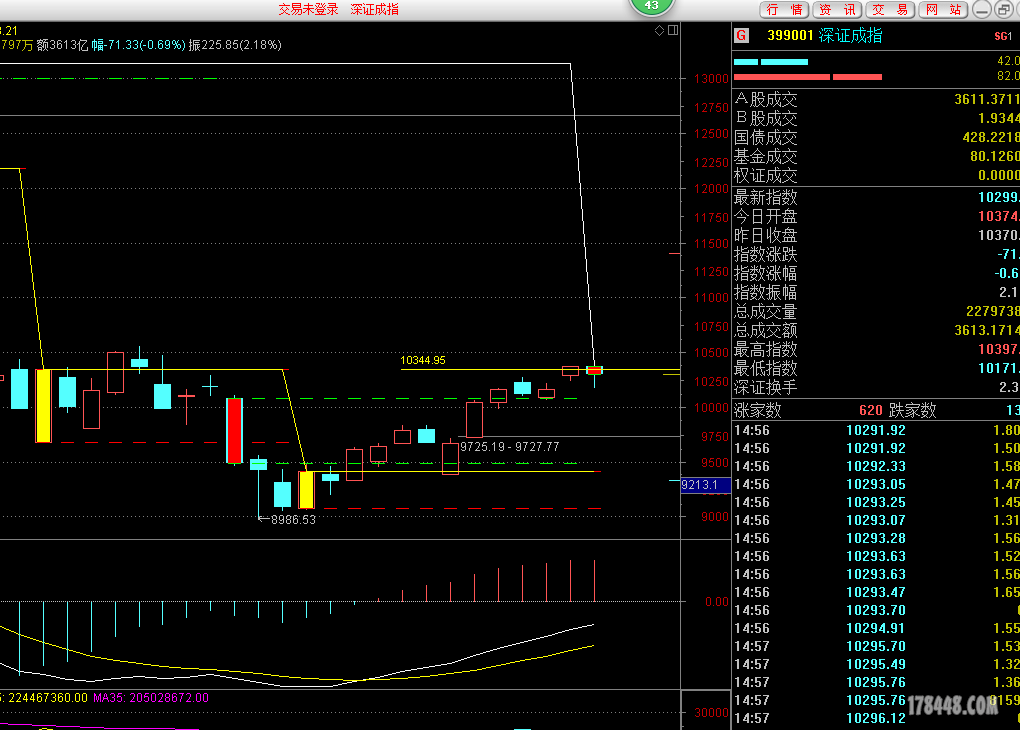
Task: Select the 总成交额 row
Action: click(x=876, y=331)
